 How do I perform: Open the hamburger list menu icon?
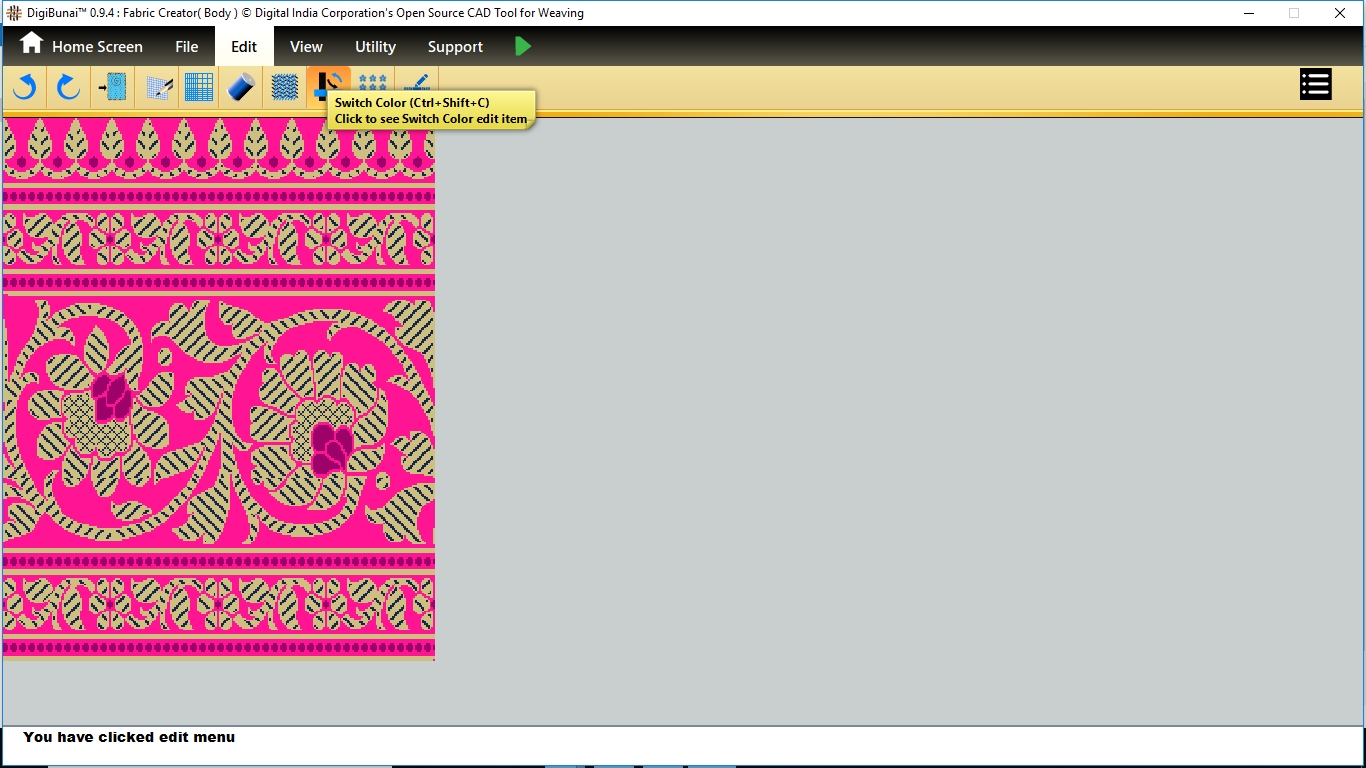click(x=1315, y=85)
